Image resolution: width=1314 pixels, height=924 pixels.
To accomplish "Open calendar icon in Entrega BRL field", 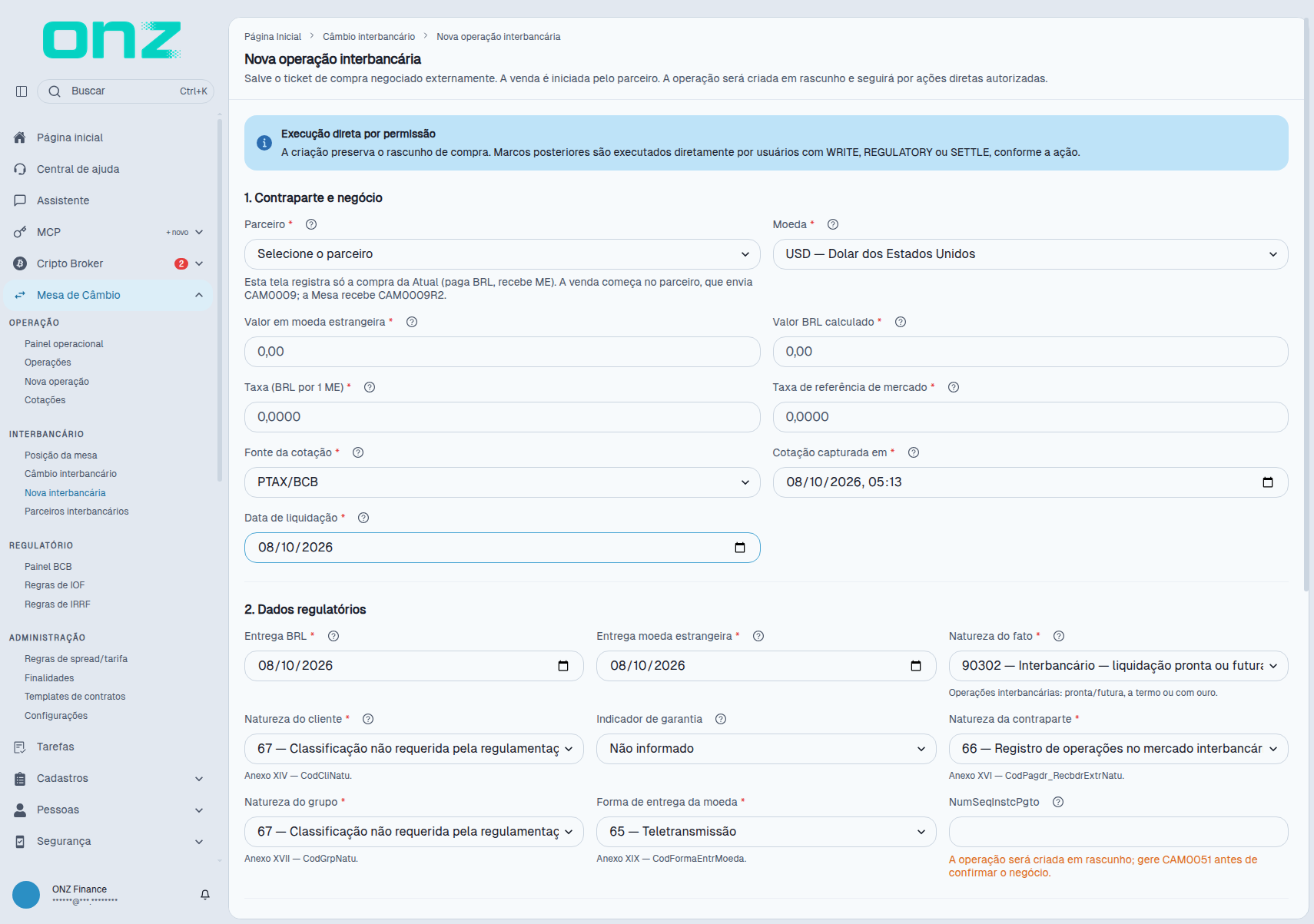I will 563,666.
